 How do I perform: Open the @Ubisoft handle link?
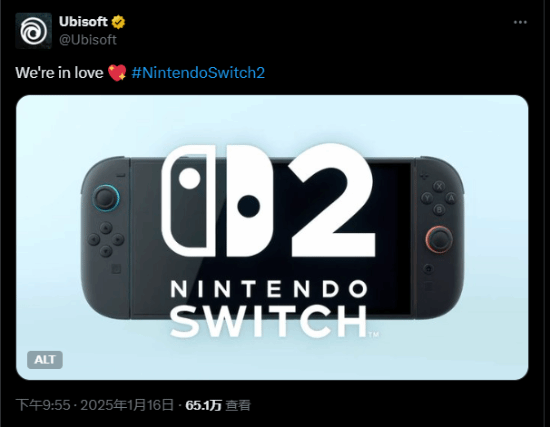88,40
